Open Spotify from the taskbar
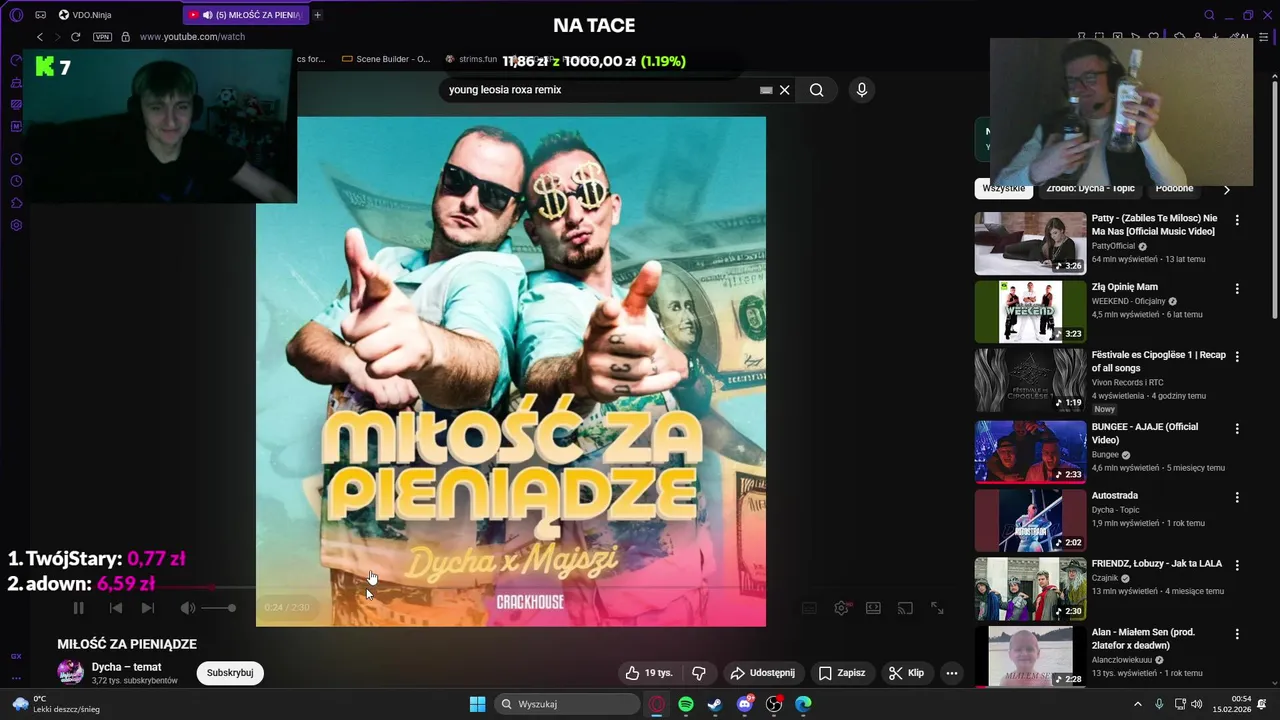The width and height of the screenshot is (1280, 720). tap(686, 704)
